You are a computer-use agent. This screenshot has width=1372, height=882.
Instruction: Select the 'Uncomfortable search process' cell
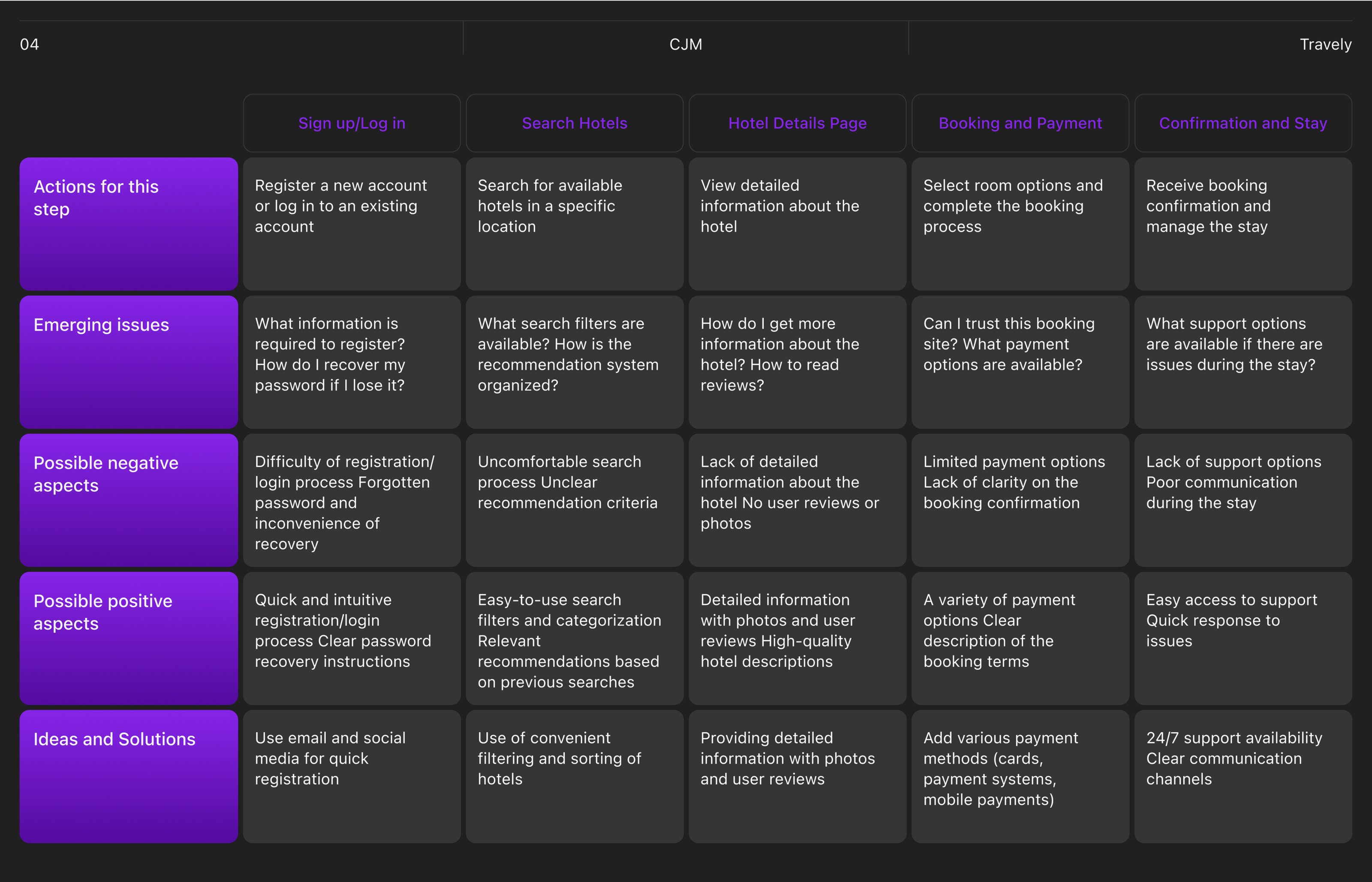(x=574, y=499)
